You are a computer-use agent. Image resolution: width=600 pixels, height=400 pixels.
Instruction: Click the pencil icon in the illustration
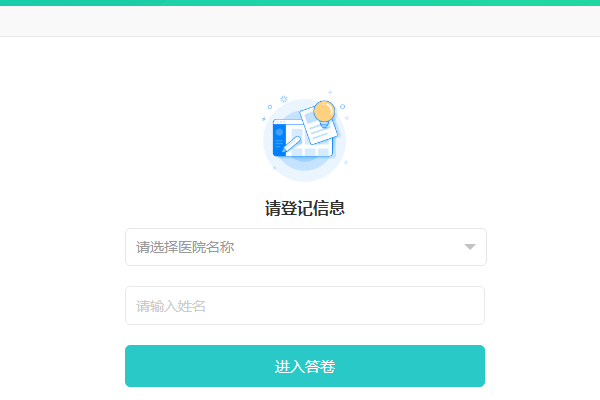point(291,145)
